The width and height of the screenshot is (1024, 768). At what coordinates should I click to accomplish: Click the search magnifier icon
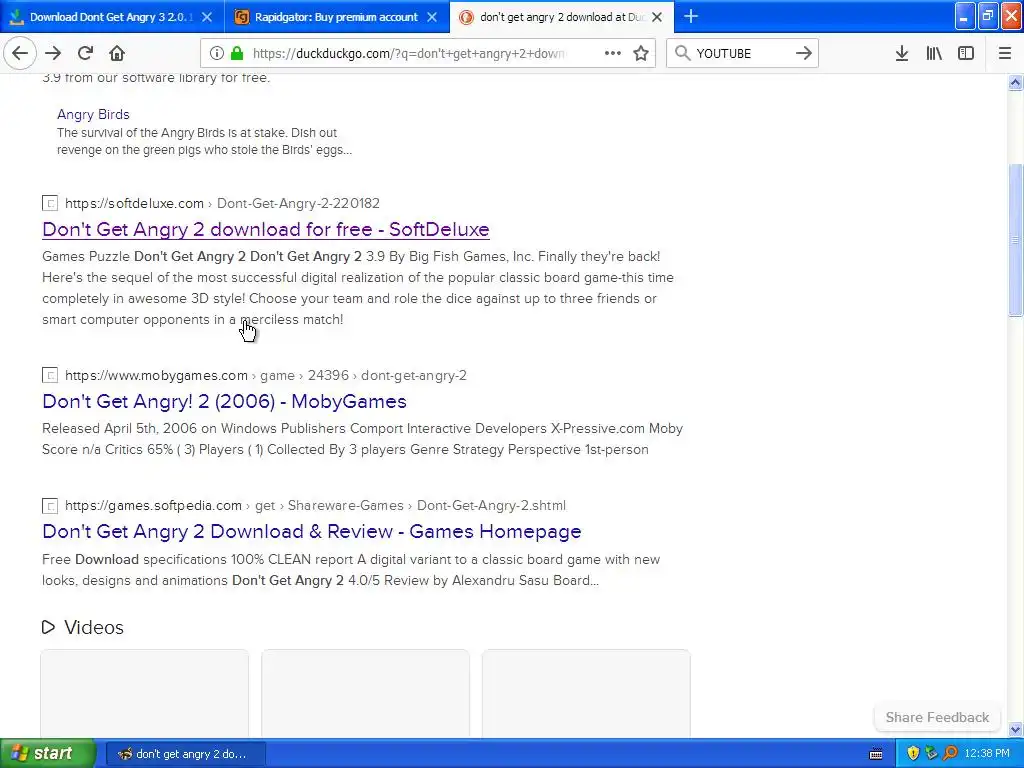tap(682, 54)
